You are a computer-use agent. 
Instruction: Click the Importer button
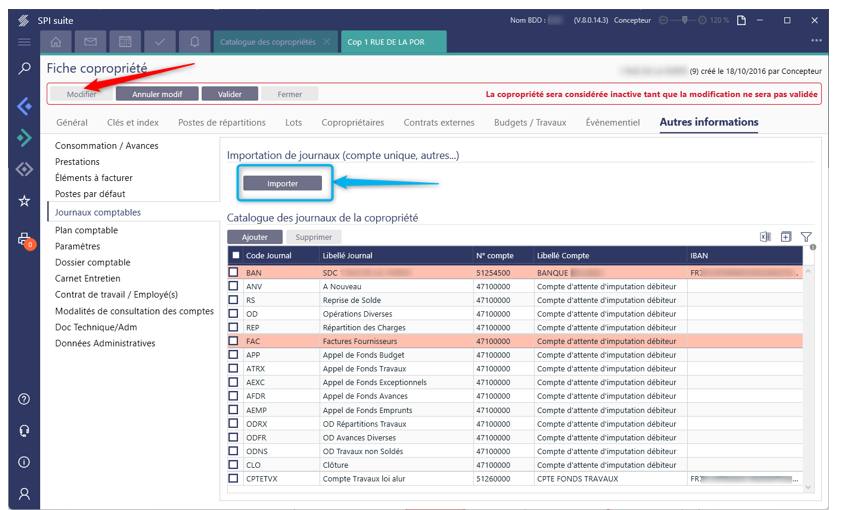click(283, 183)
